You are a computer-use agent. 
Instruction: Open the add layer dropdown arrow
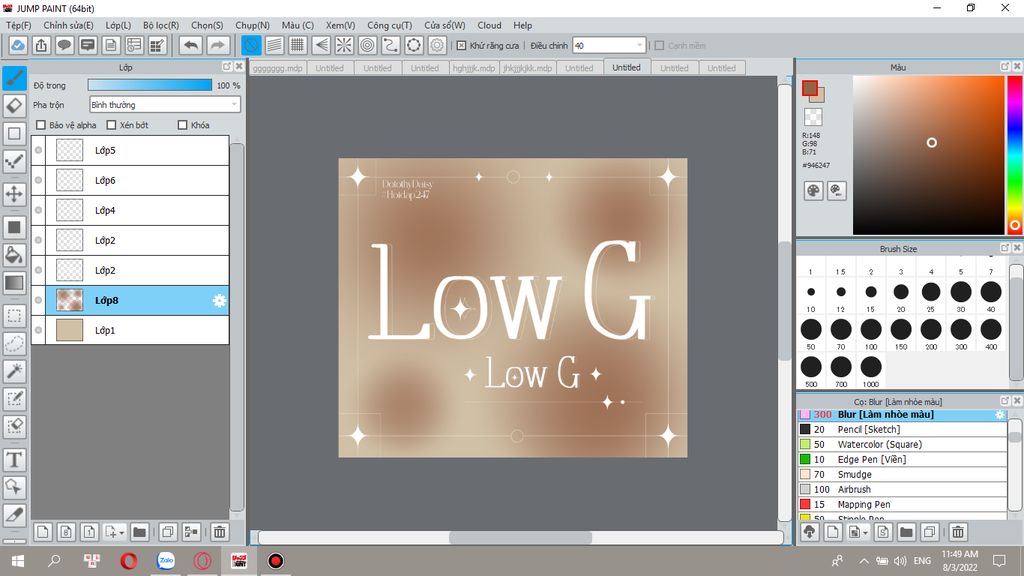click(x=120, y=532)
